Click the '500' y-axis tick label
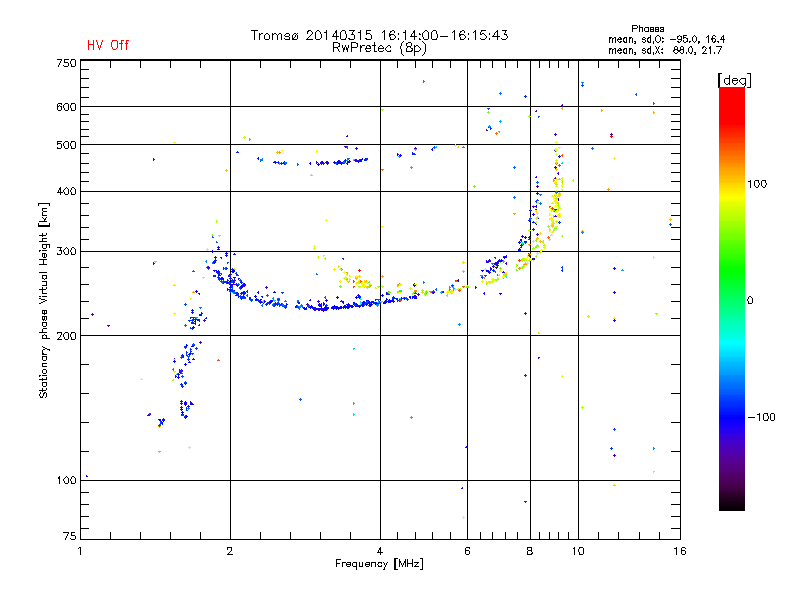This screenshot has height=600, width=800. [66, 145]
